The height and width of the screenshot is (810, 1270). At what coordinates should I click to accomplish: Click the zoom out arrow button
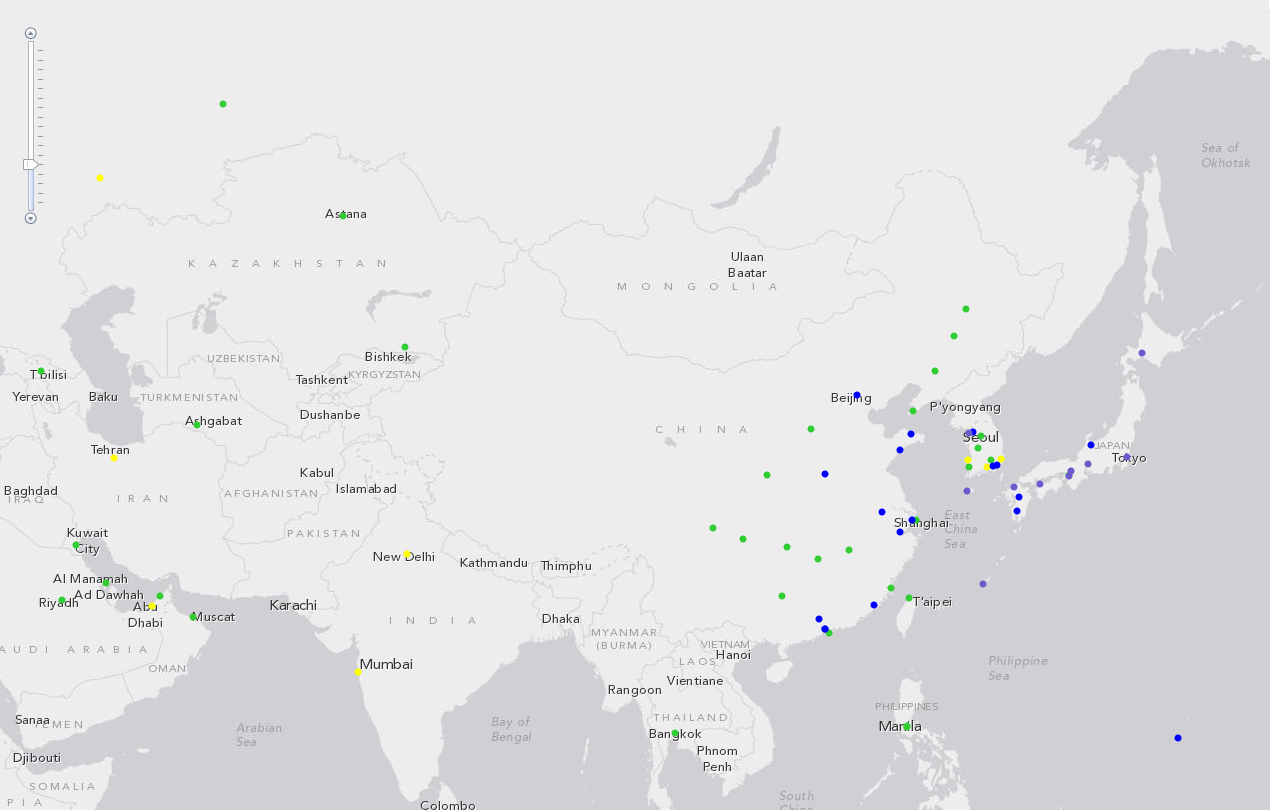click(31, 218)
